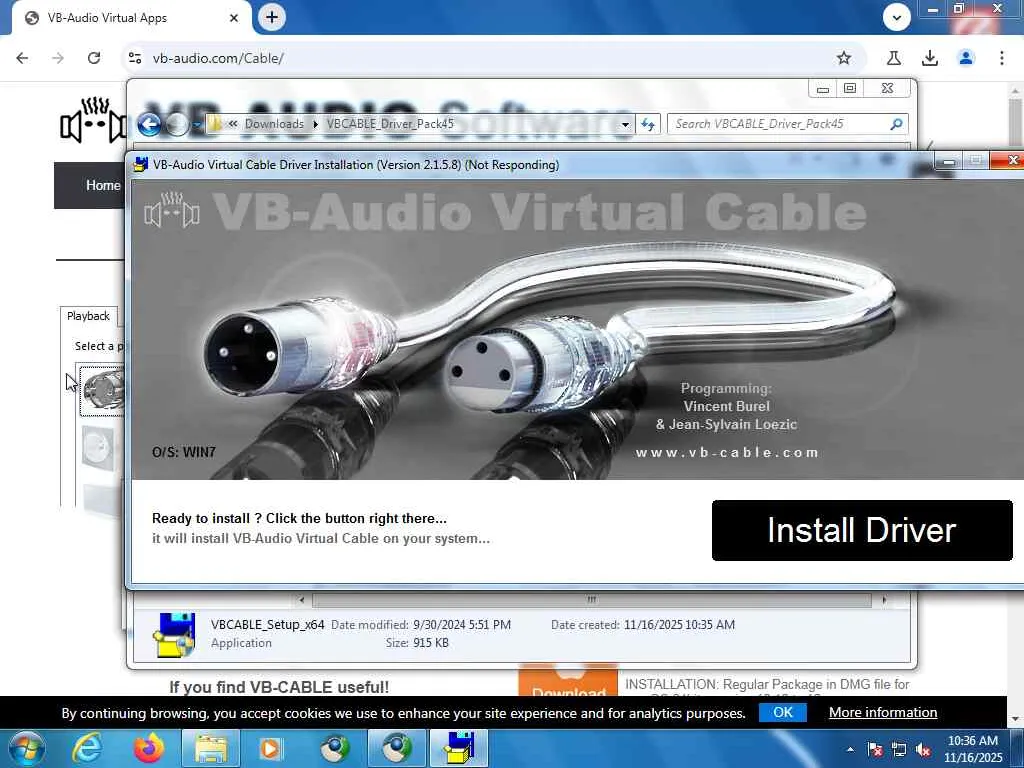This screenshot has width=1024, height=768.
Task: Launch Internet Explorer from taskbar
Action: click(x=87, y=748)
